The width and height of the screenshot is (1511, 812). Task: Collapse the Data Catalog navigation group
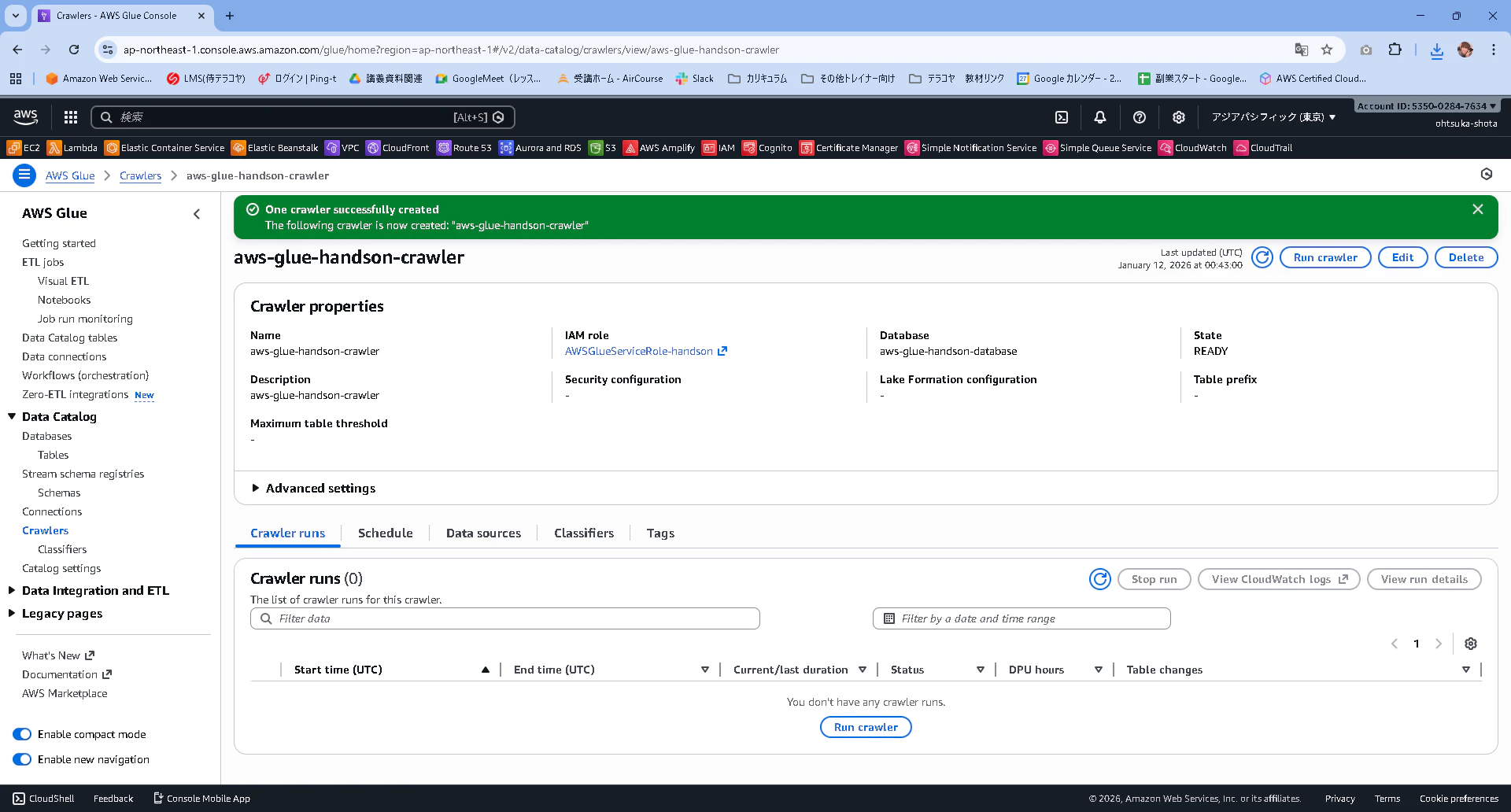(x=12, y=417)
